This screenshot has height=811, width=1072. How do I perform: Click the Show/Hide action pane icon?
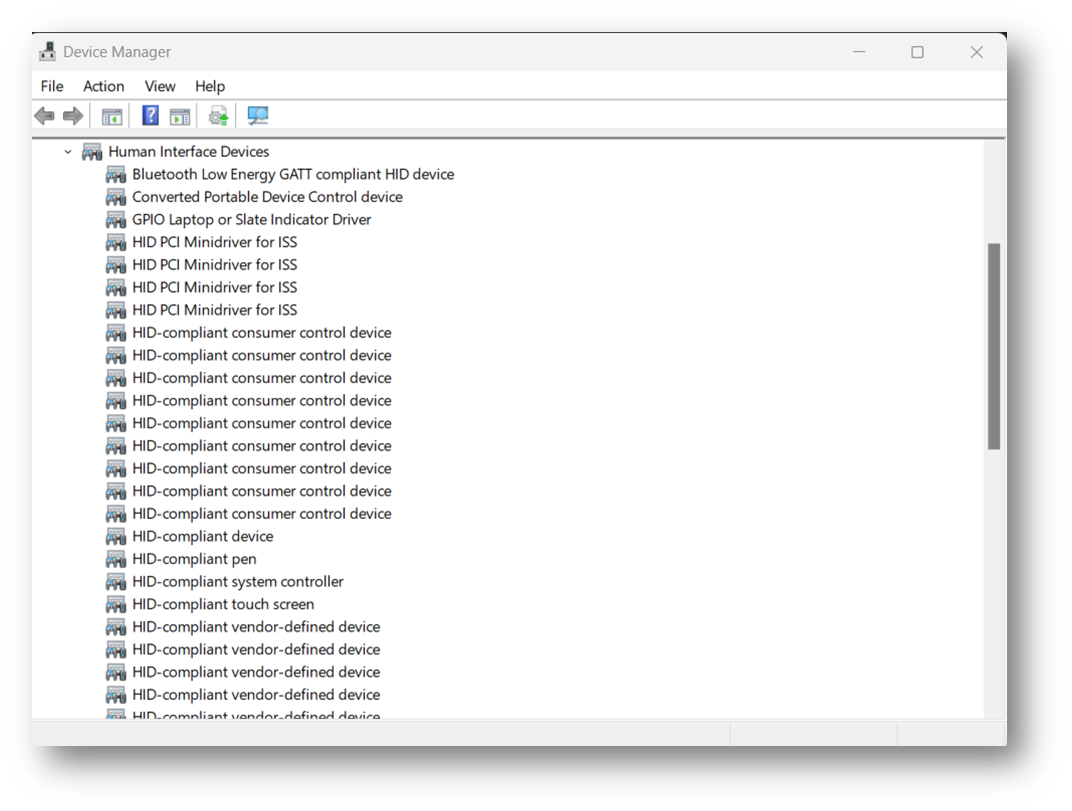click(x=181, y=115)
